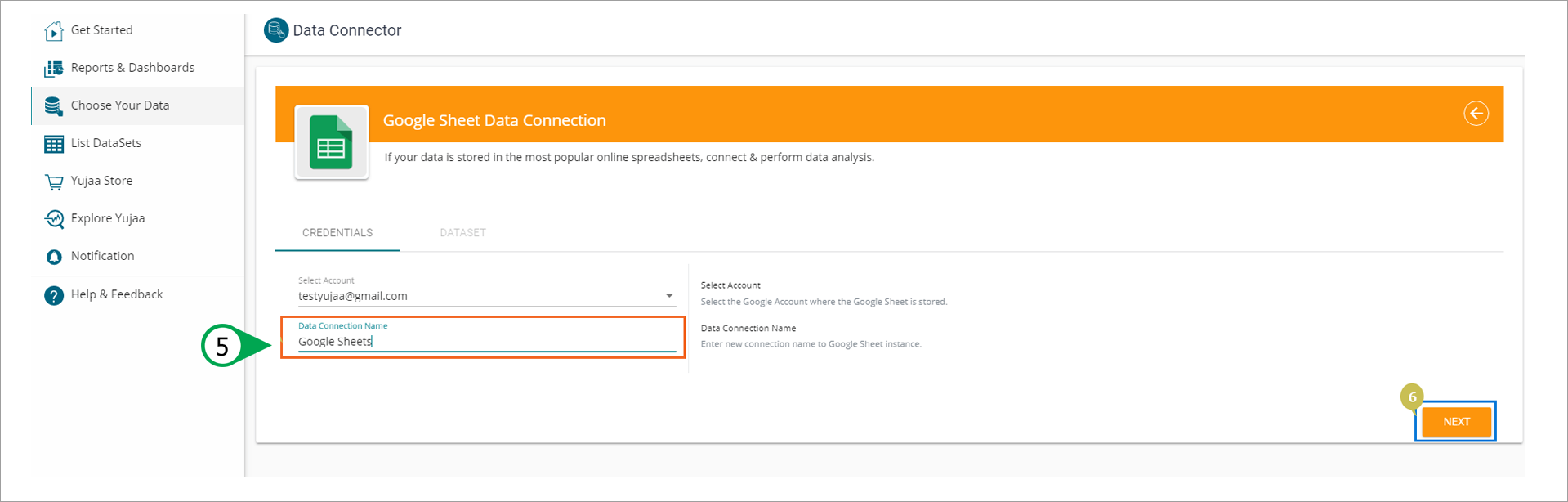Select the CREDENTIALS tab

tap(337, 233)
